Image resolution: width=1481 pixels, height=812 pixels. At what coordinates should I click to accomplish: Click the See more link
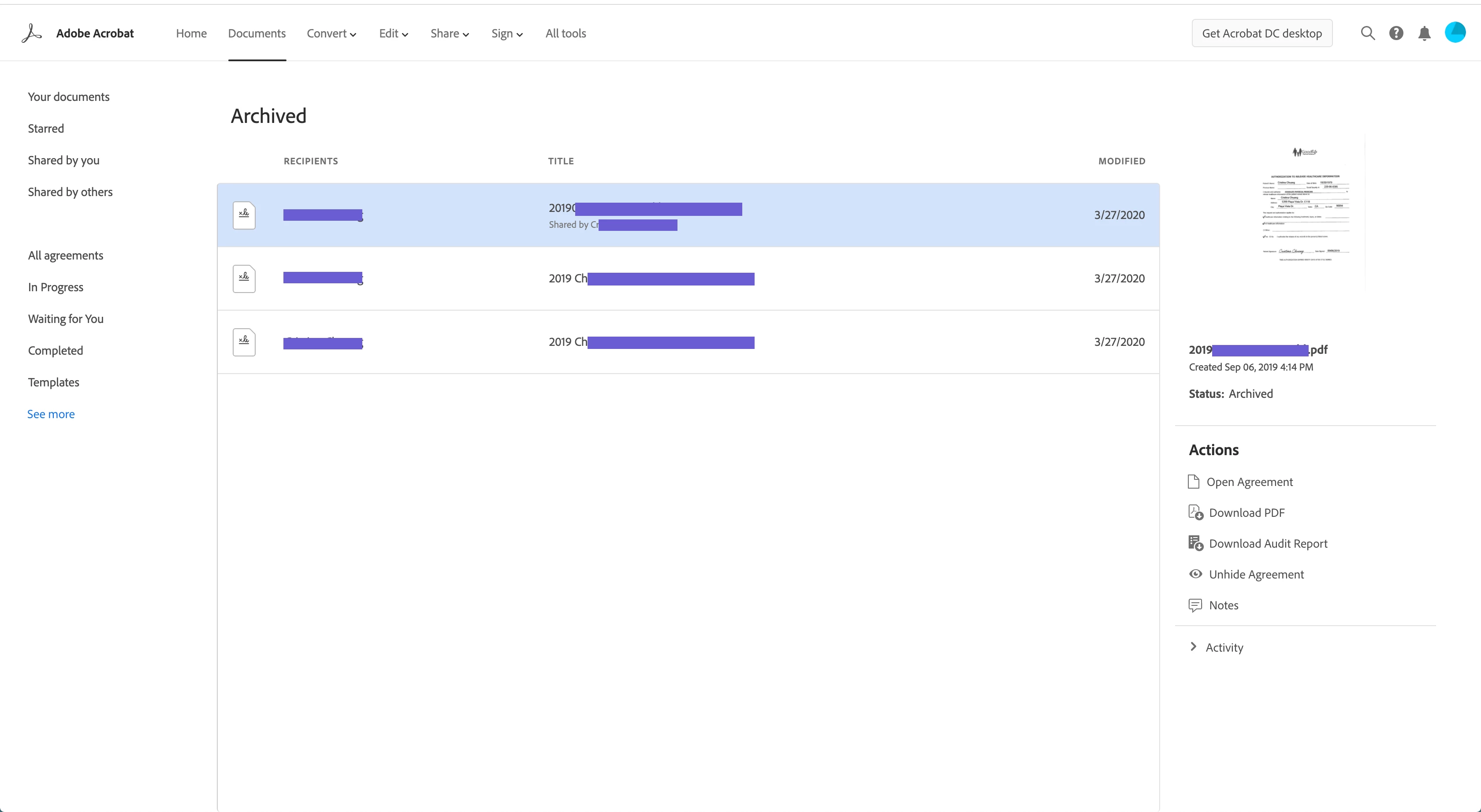51,414
